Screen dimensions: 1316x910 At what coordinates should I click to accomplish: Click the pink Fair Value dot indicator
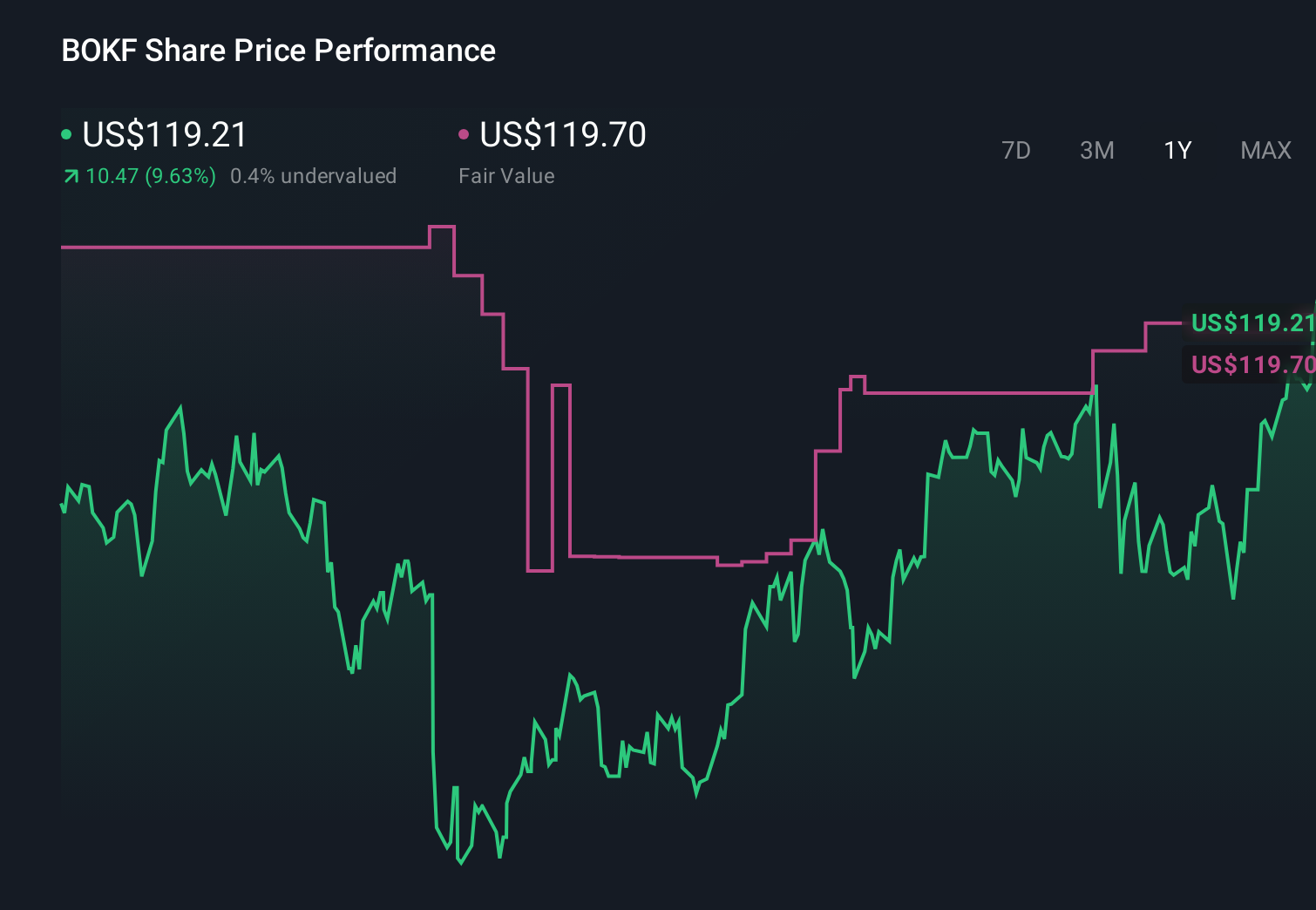pos(465,134)
